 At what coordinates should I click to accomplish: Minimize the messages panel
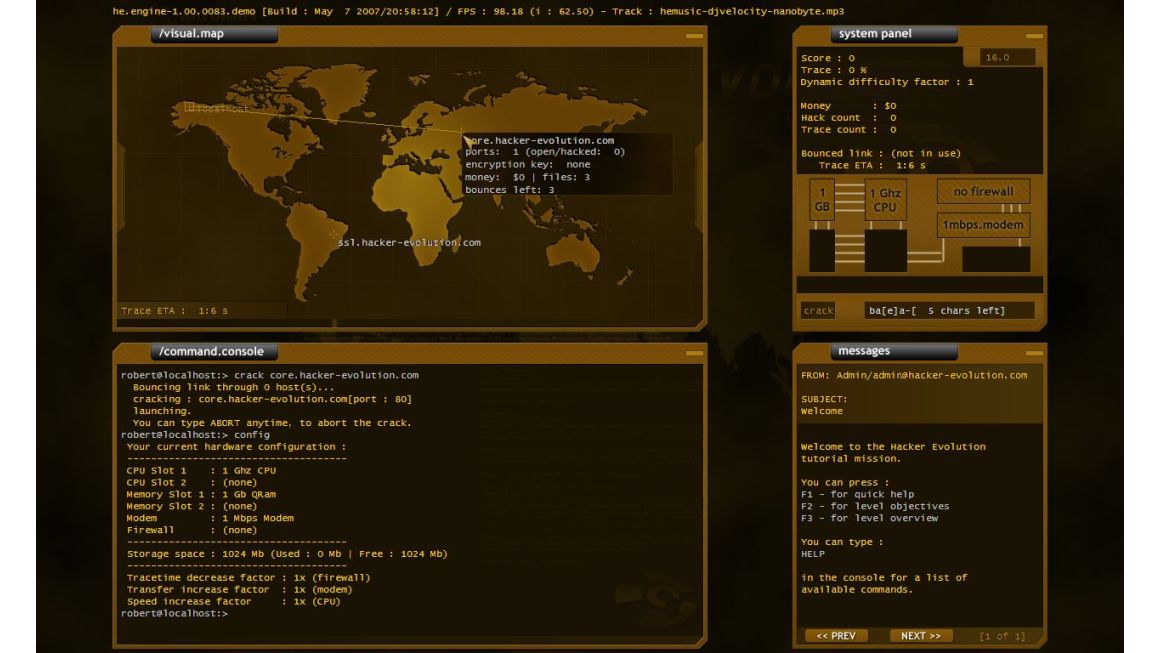click(x=1034, y=353)
